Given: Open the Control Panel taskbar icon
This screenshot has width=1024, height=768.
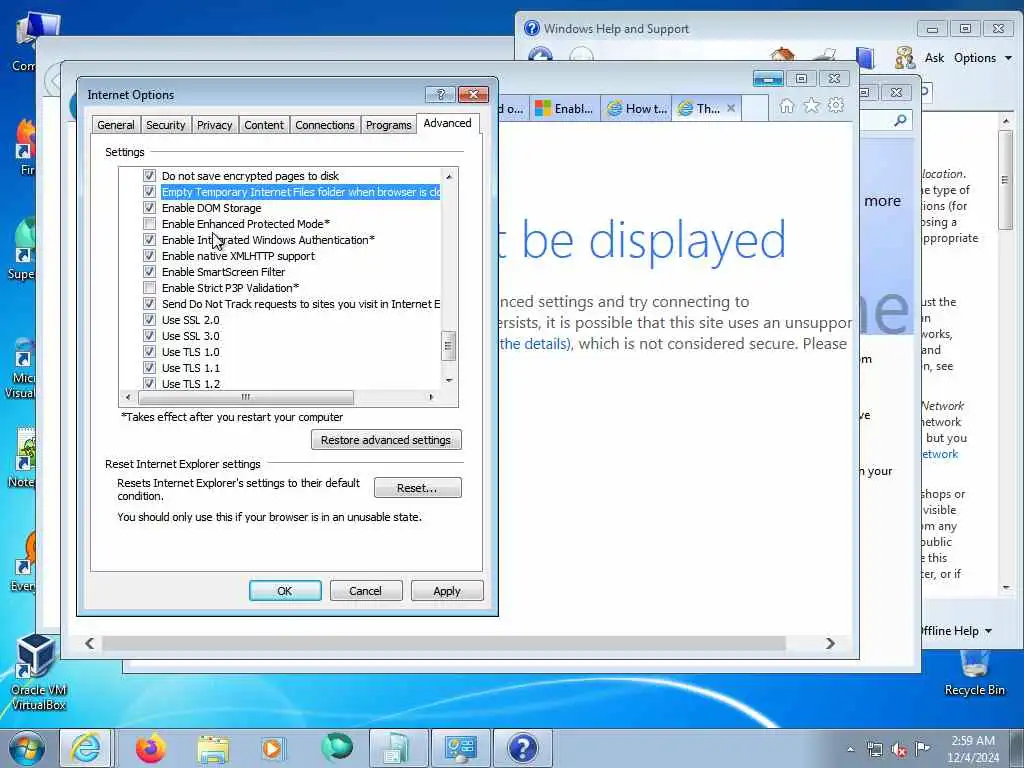Looking at the screenshot, I should point(463,748).
